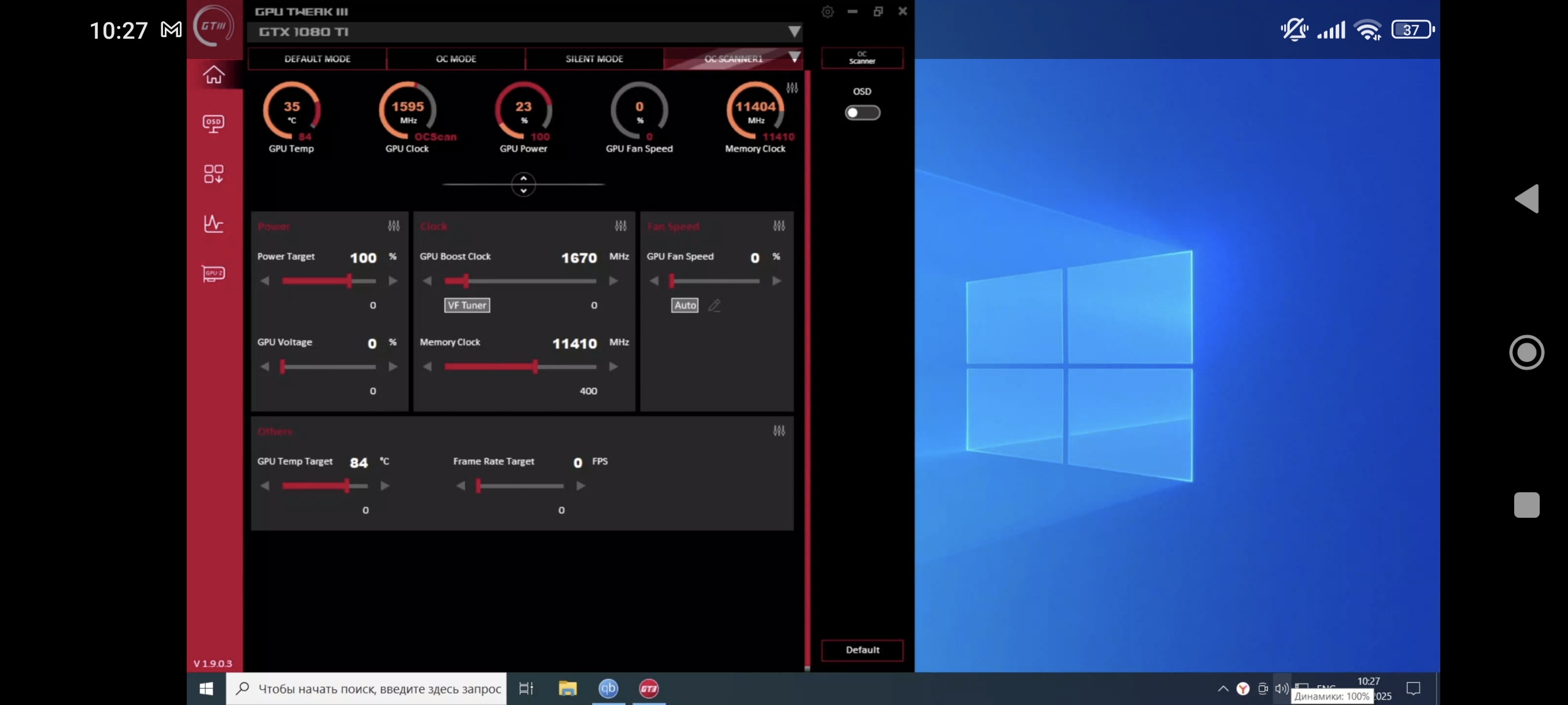Click the GPU Clock gauge
The image size is (1568, 705).
click(408, 111)
